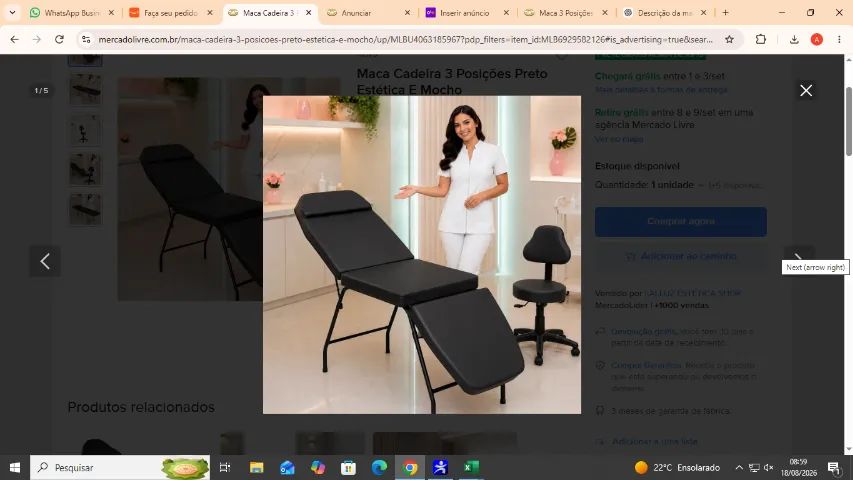
Task: Click the 1 / 5 image counter
Action: pyautogui.click(x=41, y=90)
